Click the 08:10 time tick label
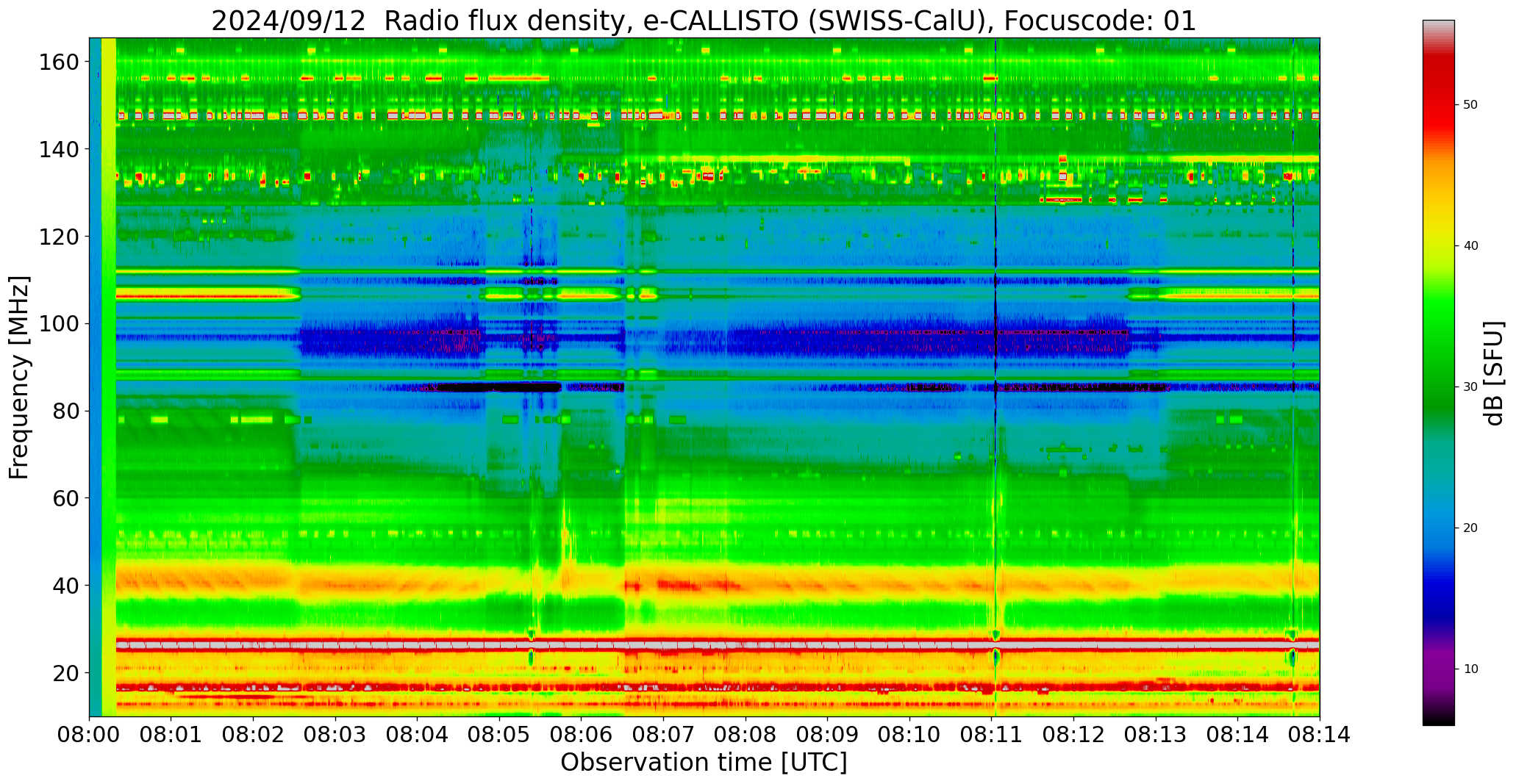This screenshot has height=784, width=1516. tap(909, 735)
